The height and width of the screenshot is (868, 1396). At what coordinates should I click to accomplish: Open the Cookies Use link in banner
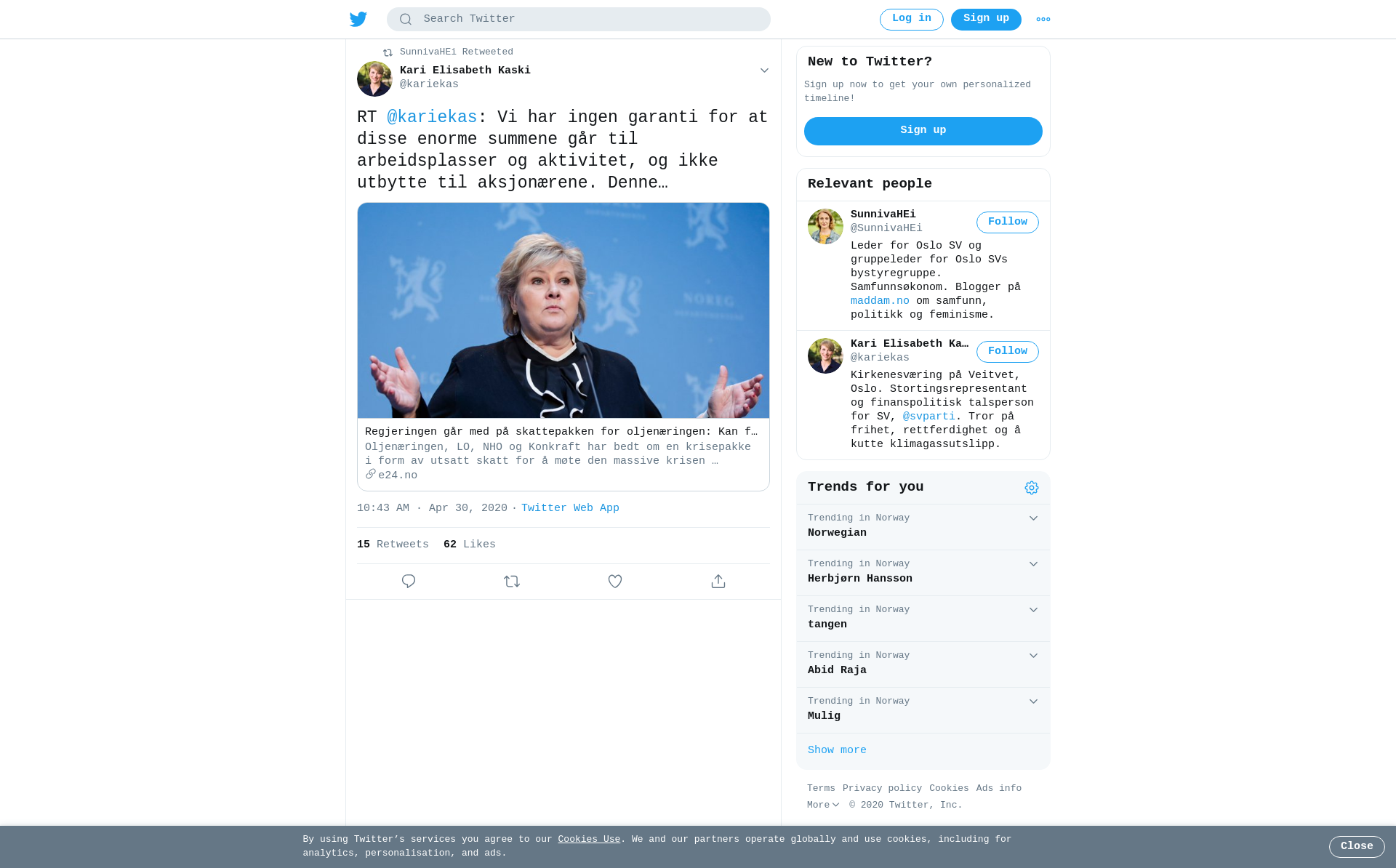pos(589,840)
